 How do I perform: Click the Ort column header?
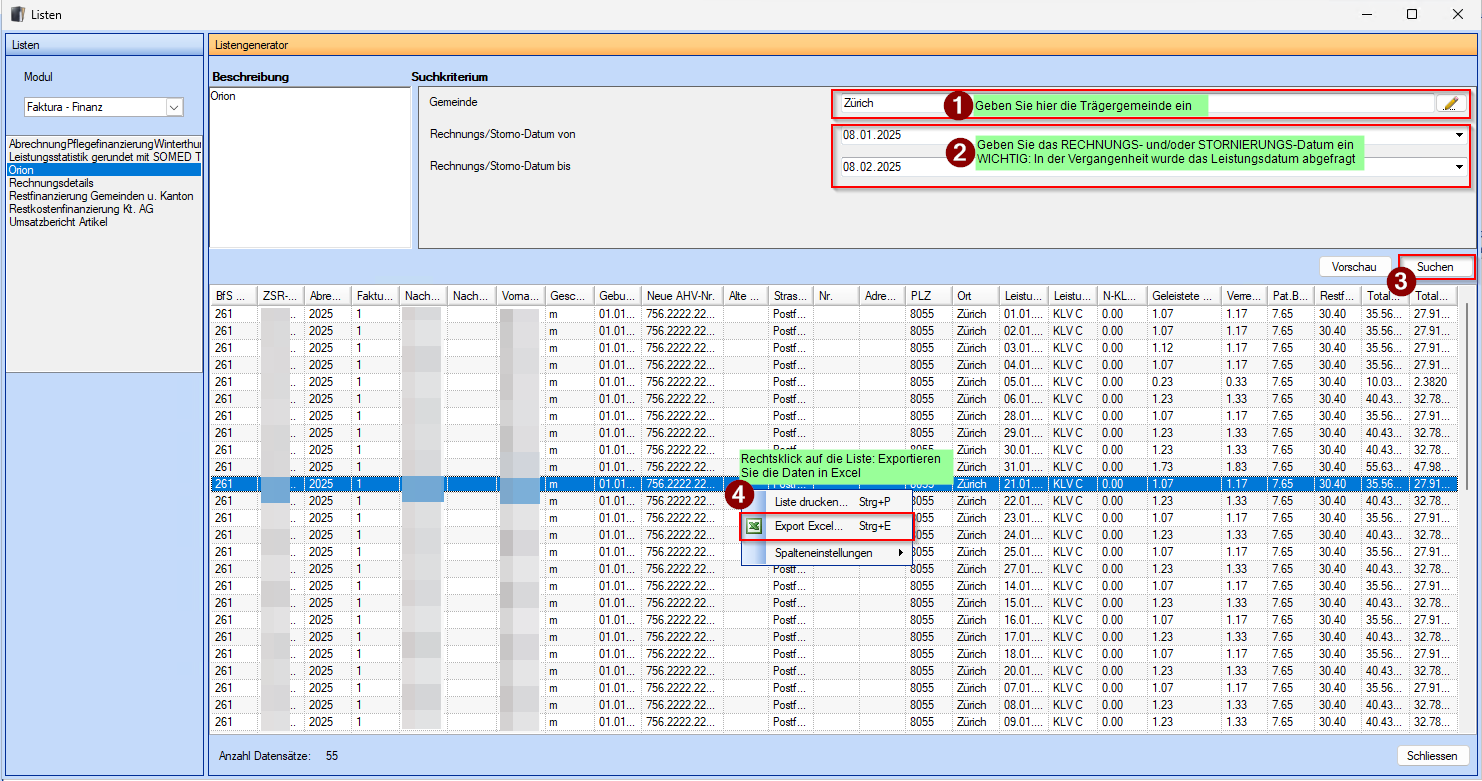(x=975, y=296)
